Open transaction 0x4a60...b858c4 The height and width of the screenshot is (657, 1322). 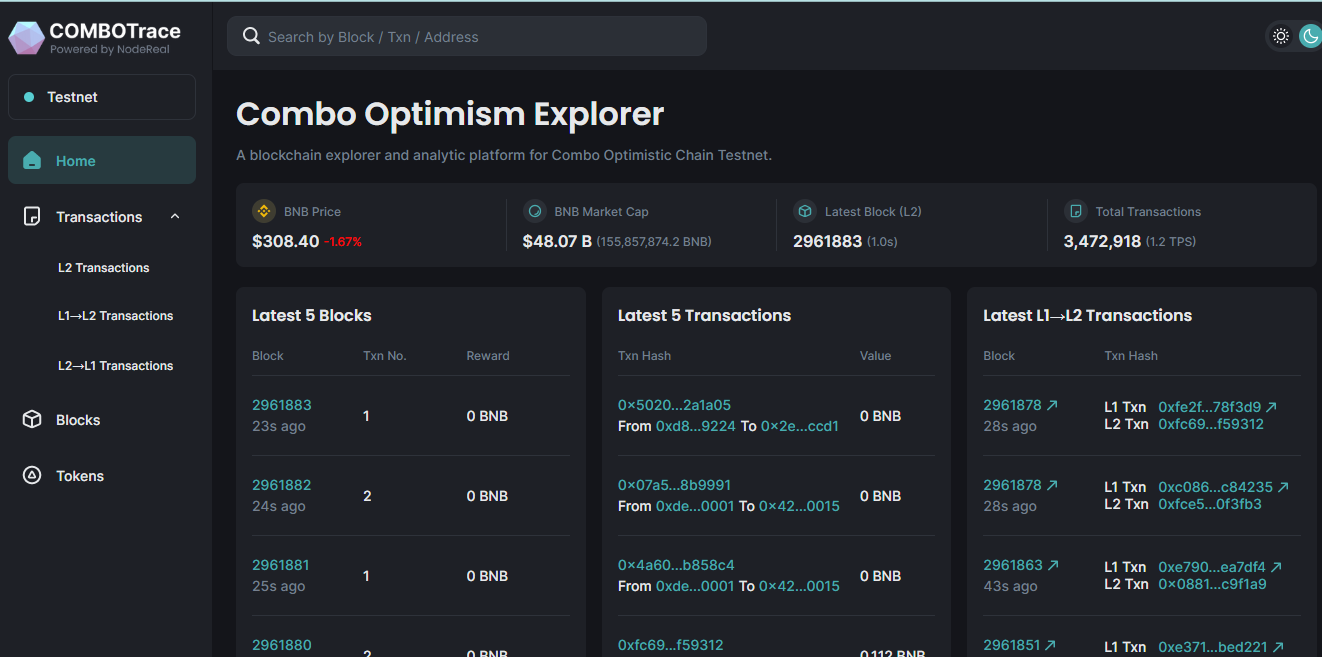pyautogui.click(x=676, y=565)
